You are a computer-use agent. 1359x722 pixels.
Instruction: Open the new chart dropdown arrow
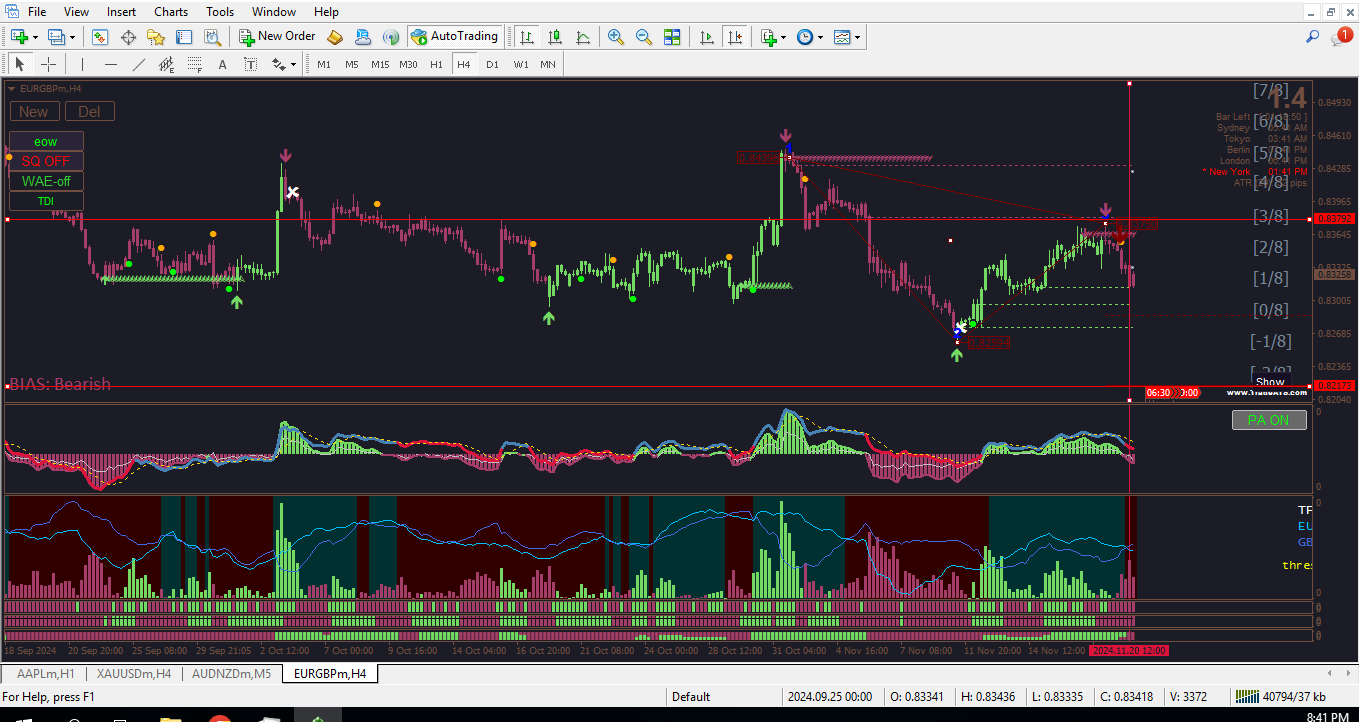pos(36,37)
